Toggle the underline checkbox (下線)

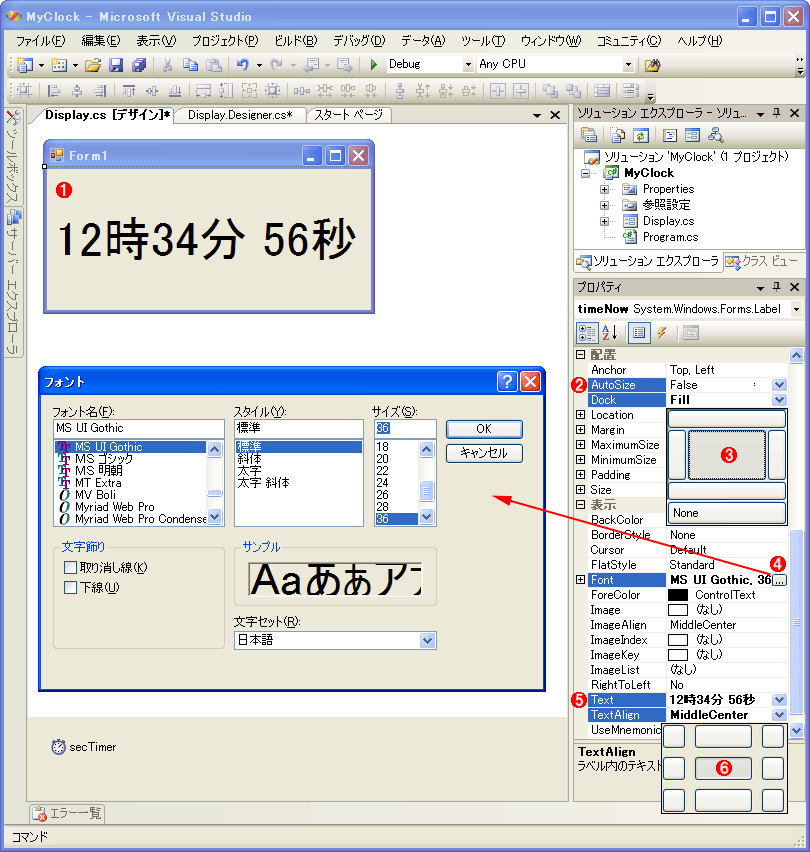pos(70,588)
